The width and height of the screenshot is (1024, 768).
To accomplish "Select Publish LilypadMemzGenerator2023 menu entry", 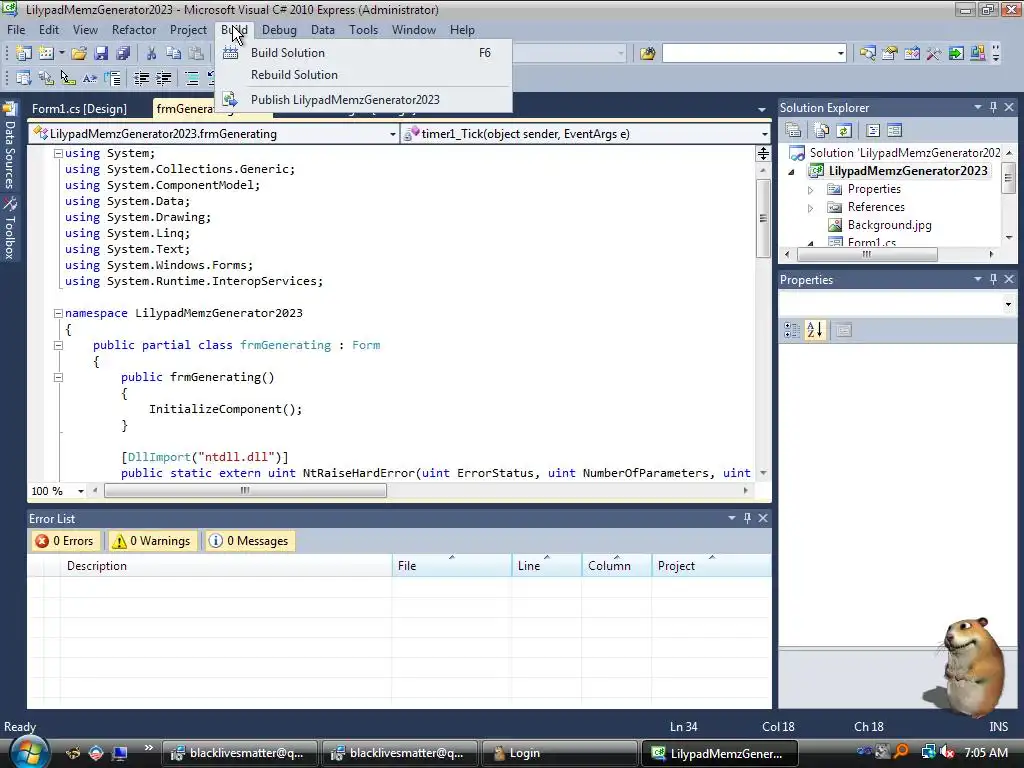I will click(x=364, y=100).
